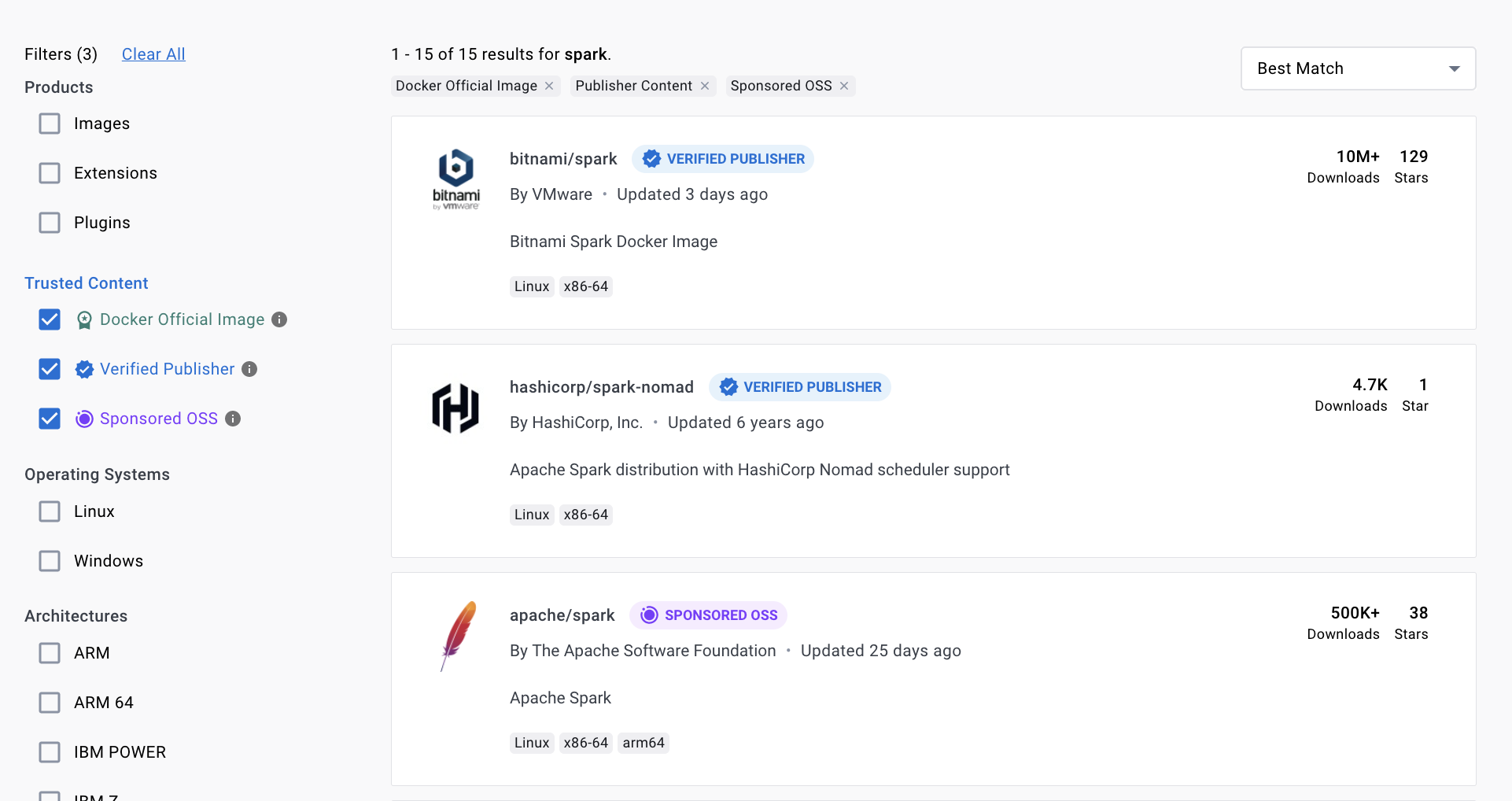Click the info icon next to Verified Publisher
The image size is (1512, 801).
(249, 369)
